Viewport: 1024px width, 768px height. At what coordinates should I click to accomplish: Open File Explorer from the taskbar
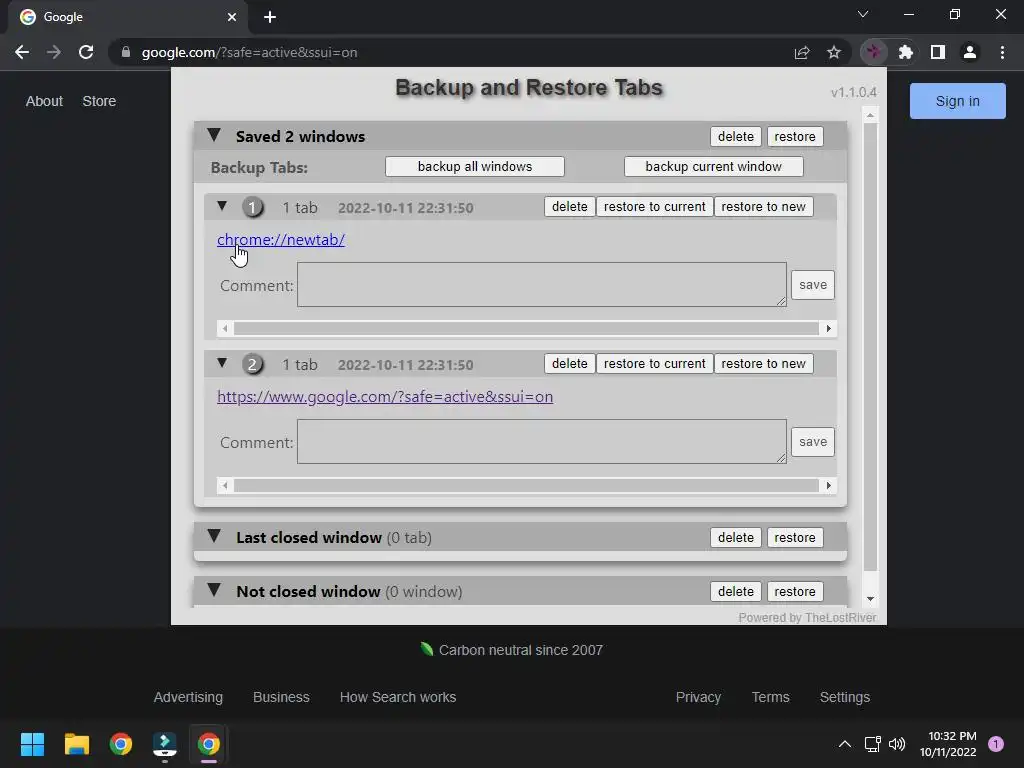76,744
